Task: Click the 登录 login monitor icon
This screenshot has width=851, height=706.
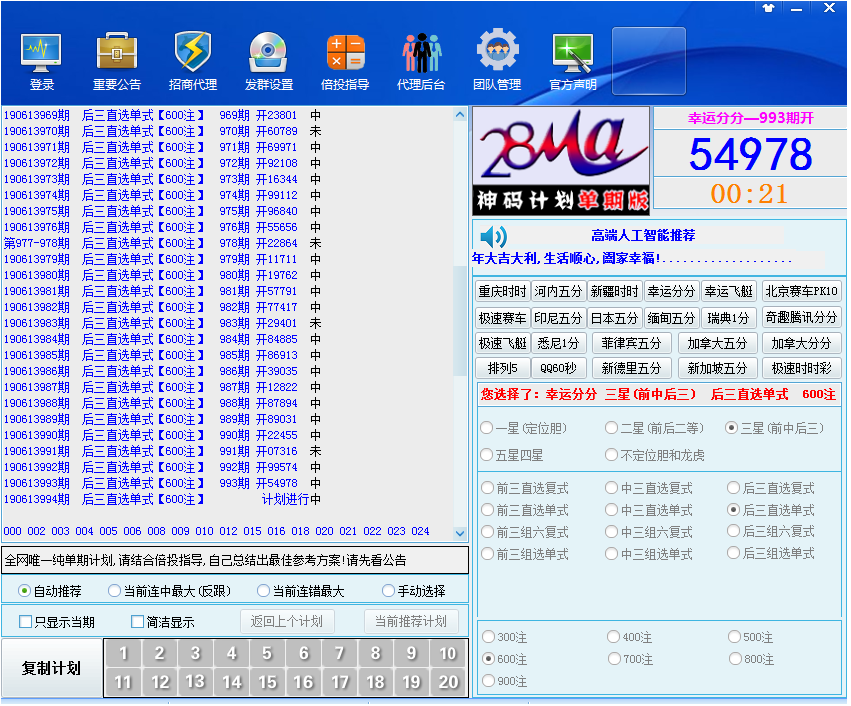Action: pyautogui.click(x=41, y=52)
